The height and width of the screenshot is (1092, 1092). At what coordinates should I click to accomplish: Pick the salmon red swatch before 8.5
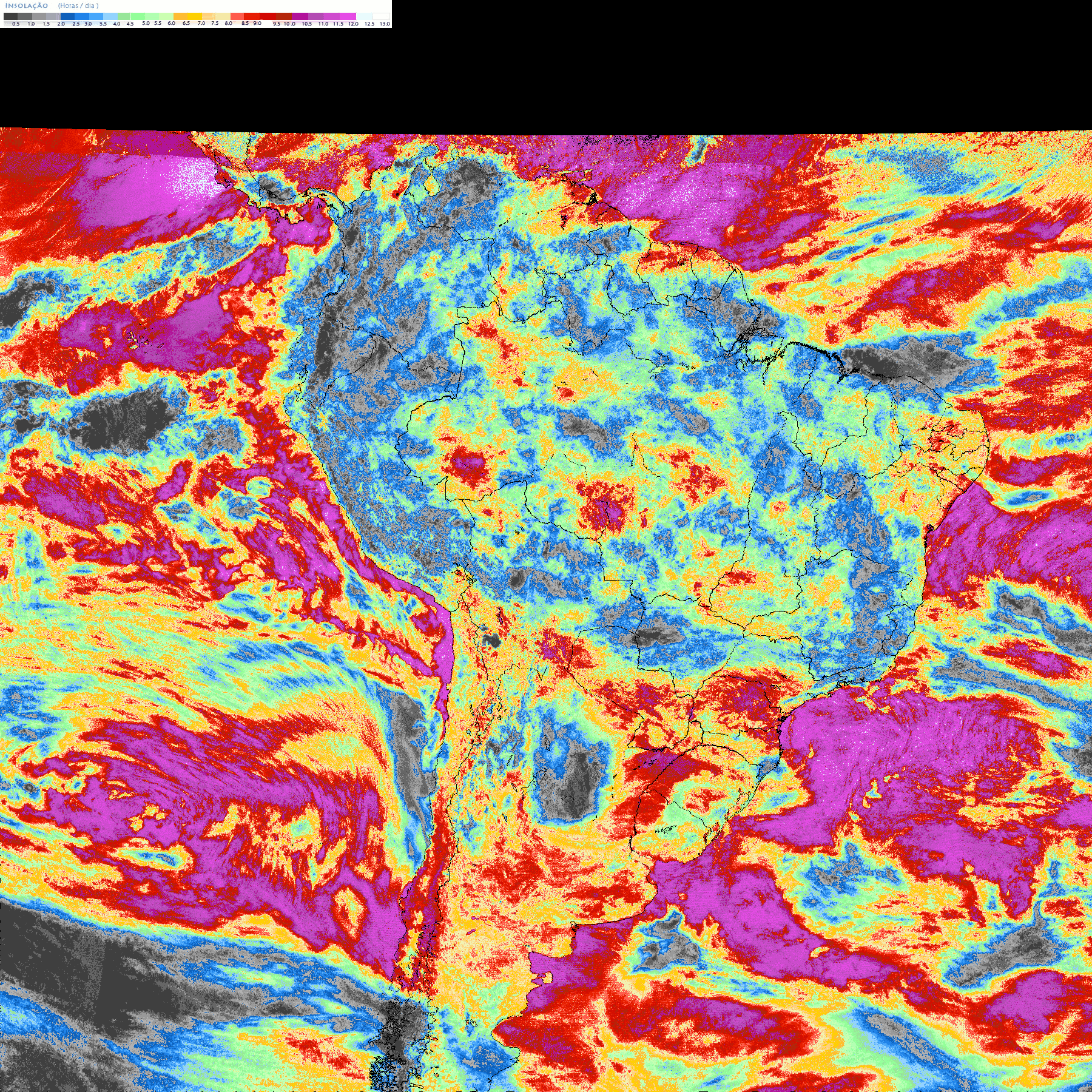(237, 16)
